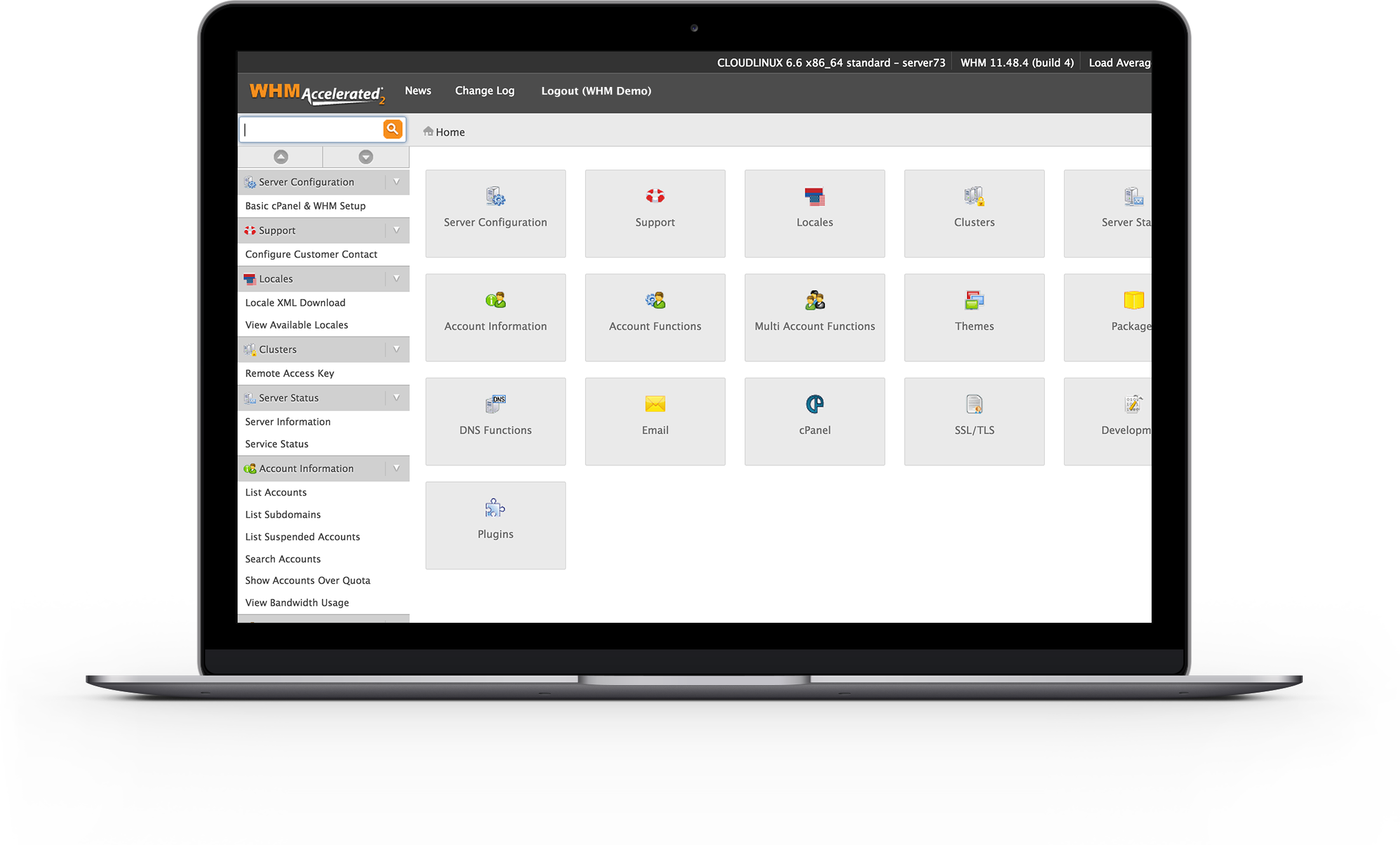
Task: Open Search Accounts link
Action: (x=283, y=559)
